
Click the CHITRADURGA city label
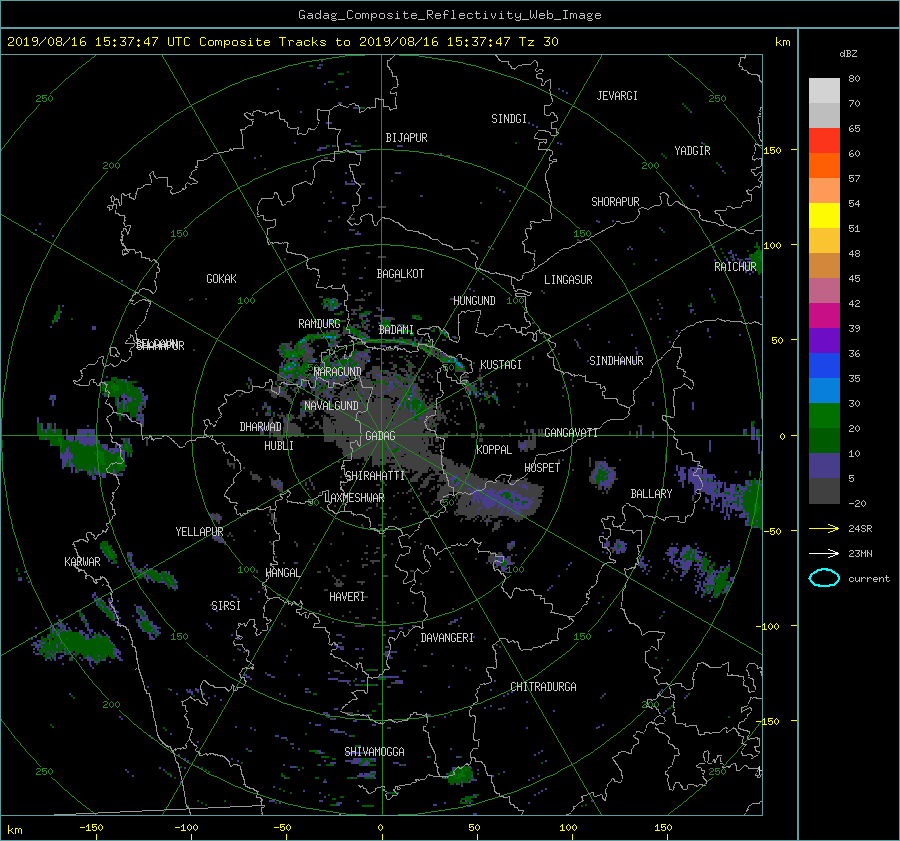pyautogui.click(x=543, y=687)
